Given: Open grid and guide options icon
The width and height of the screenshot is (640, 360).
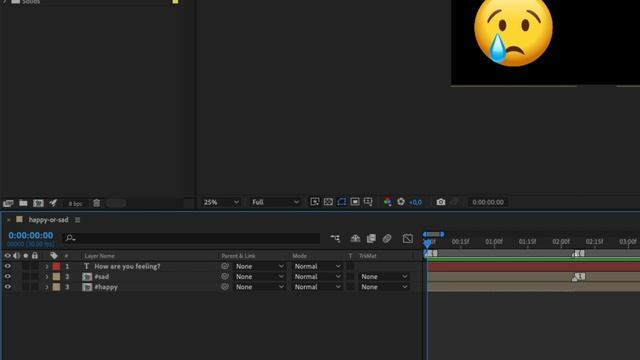Looking at the screenshot, I should click(x=368, y=202).
